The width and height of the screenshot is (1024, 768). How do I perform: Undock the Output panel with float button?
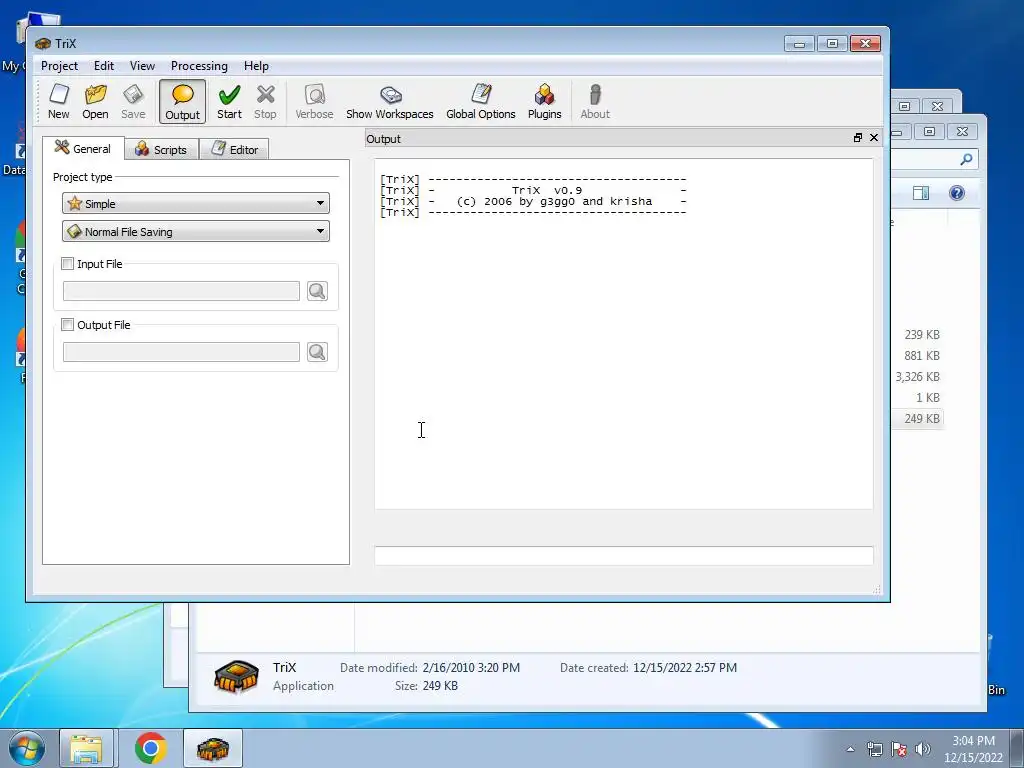point(858,138)
